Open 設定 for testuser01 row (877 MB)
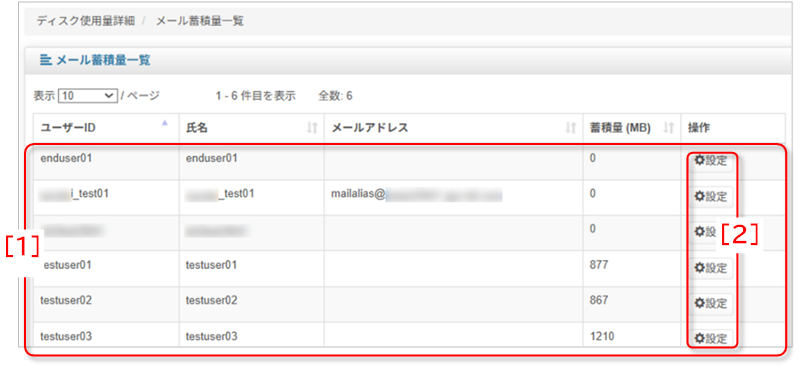Viewport: 803px width, 372px height. tap(710, 268)
